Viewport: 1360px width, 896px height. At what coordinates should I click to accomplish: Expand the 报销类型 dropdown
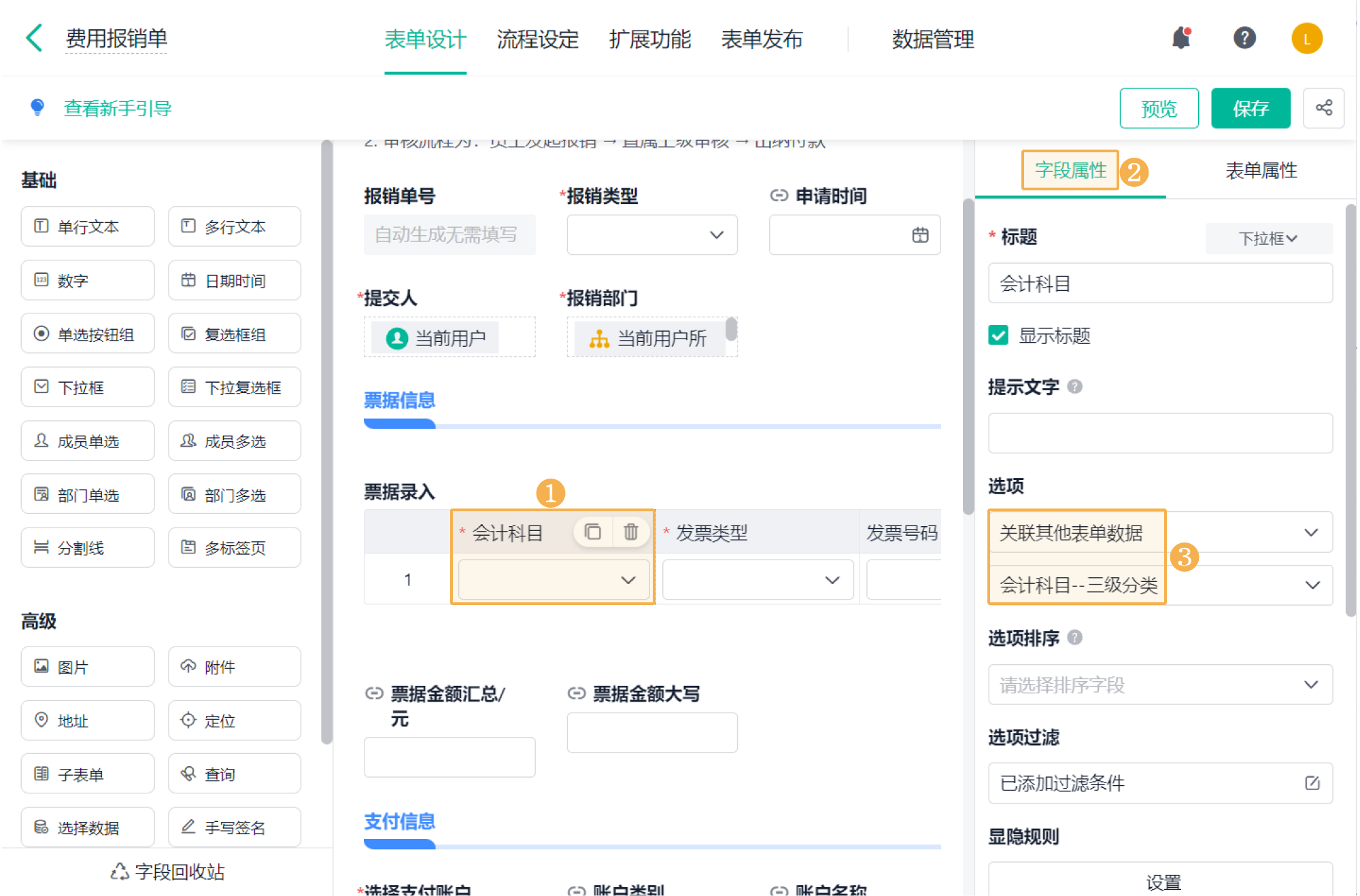tap(651, 235)
